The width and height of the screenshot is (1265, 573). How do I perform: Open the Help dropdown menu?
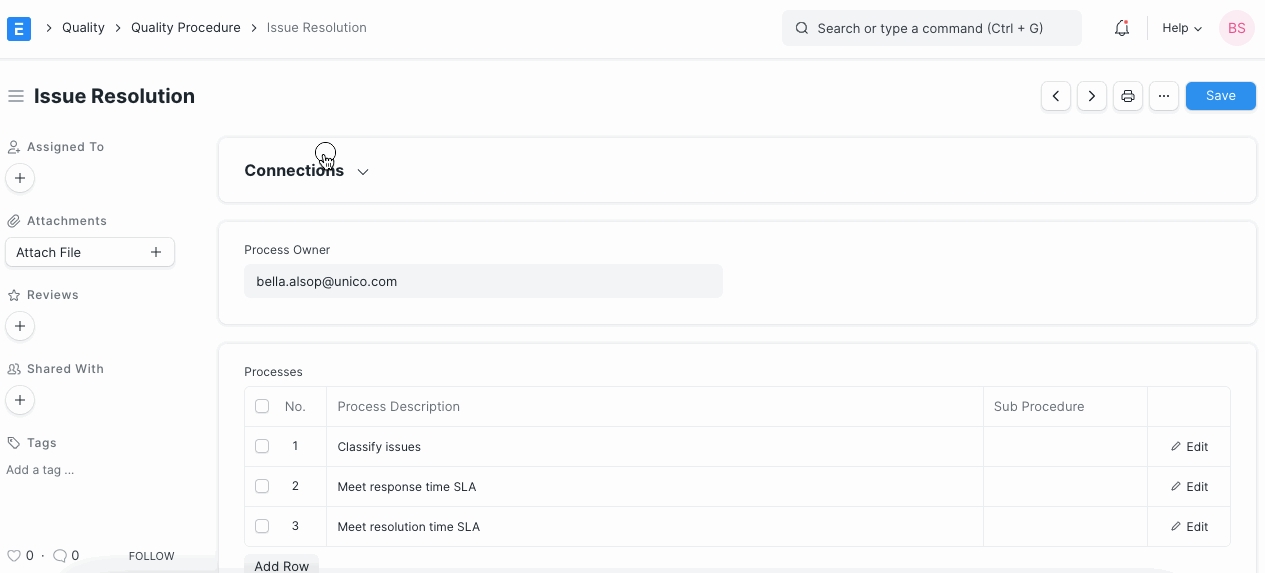tap(1181, 28)
